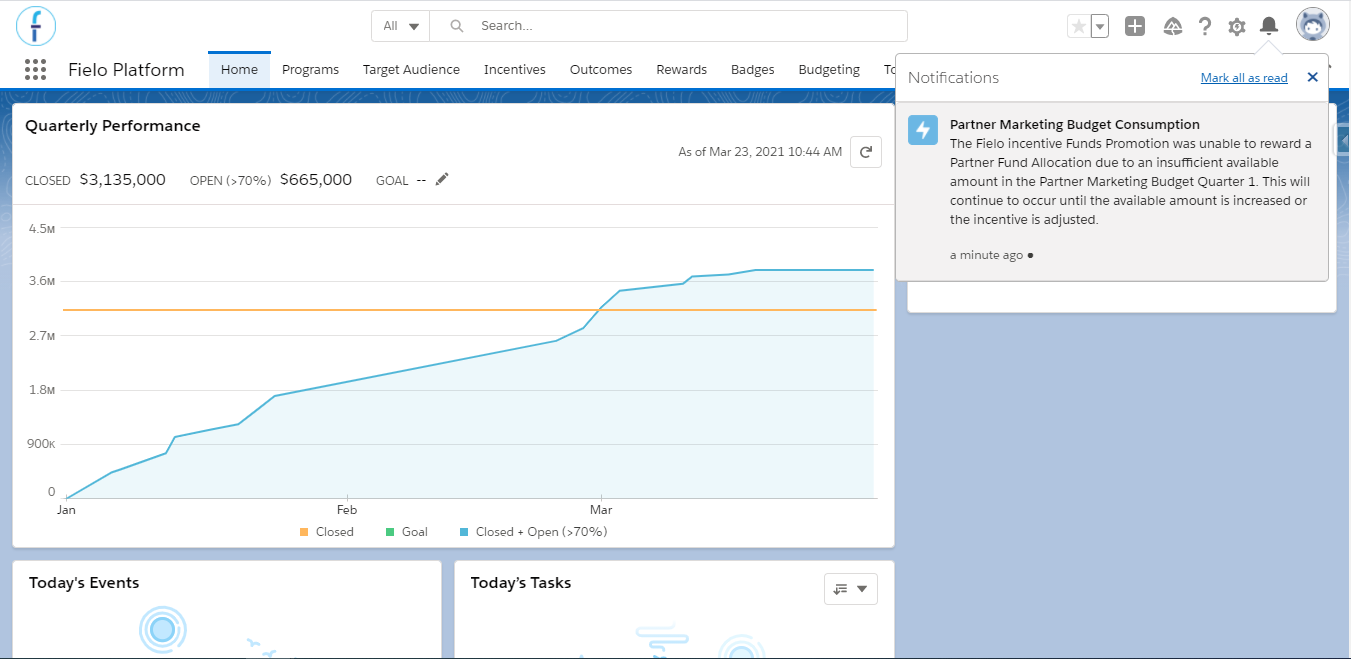This screenshot has height=659, width=1351.
Task: Open Global Actions plus icon
Action: [x=1134, y=27]
